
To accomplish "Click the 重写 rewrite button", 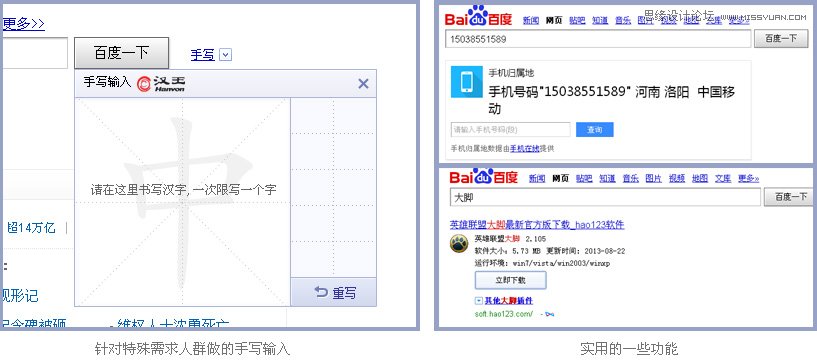I will click(333, 292).
